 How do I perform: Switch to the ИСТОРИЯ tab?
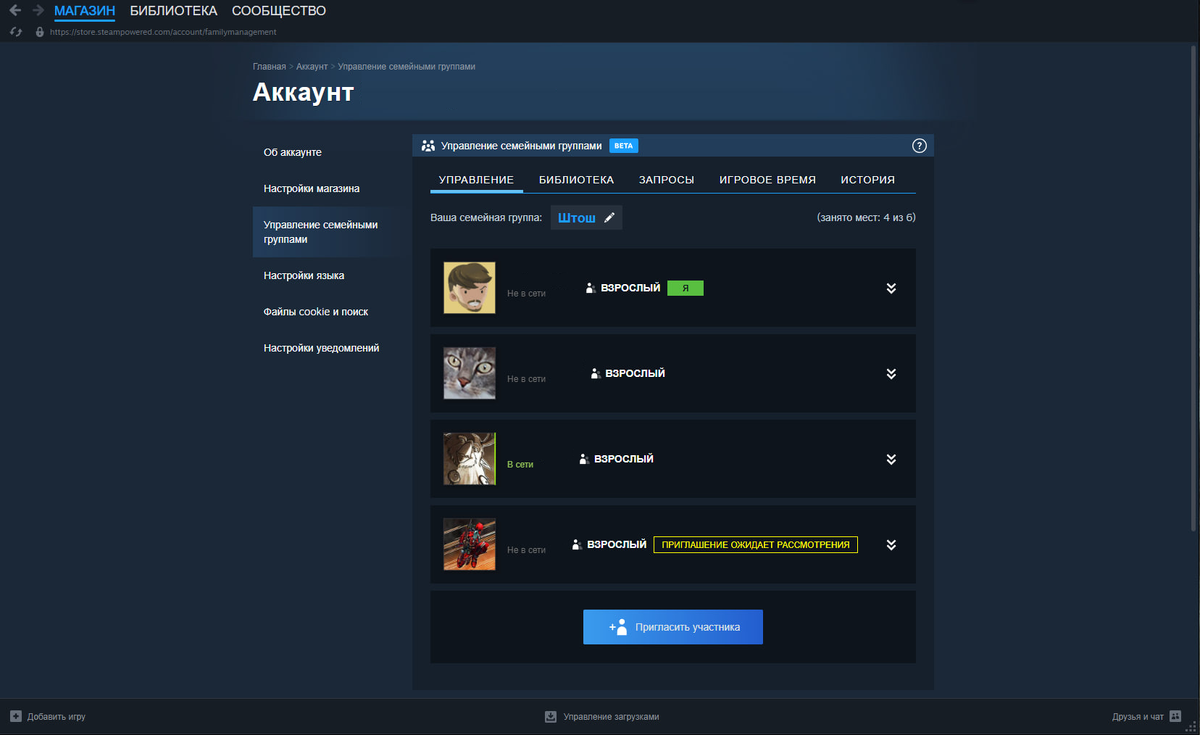click(x=868, y=180)
